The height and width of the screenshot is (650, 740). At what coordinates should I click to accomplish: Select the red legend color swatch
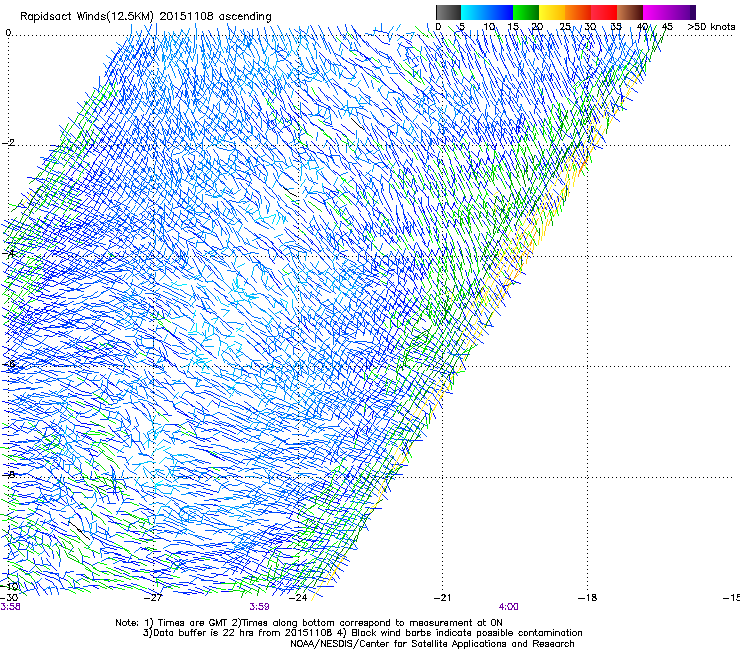tap(604, 12)
